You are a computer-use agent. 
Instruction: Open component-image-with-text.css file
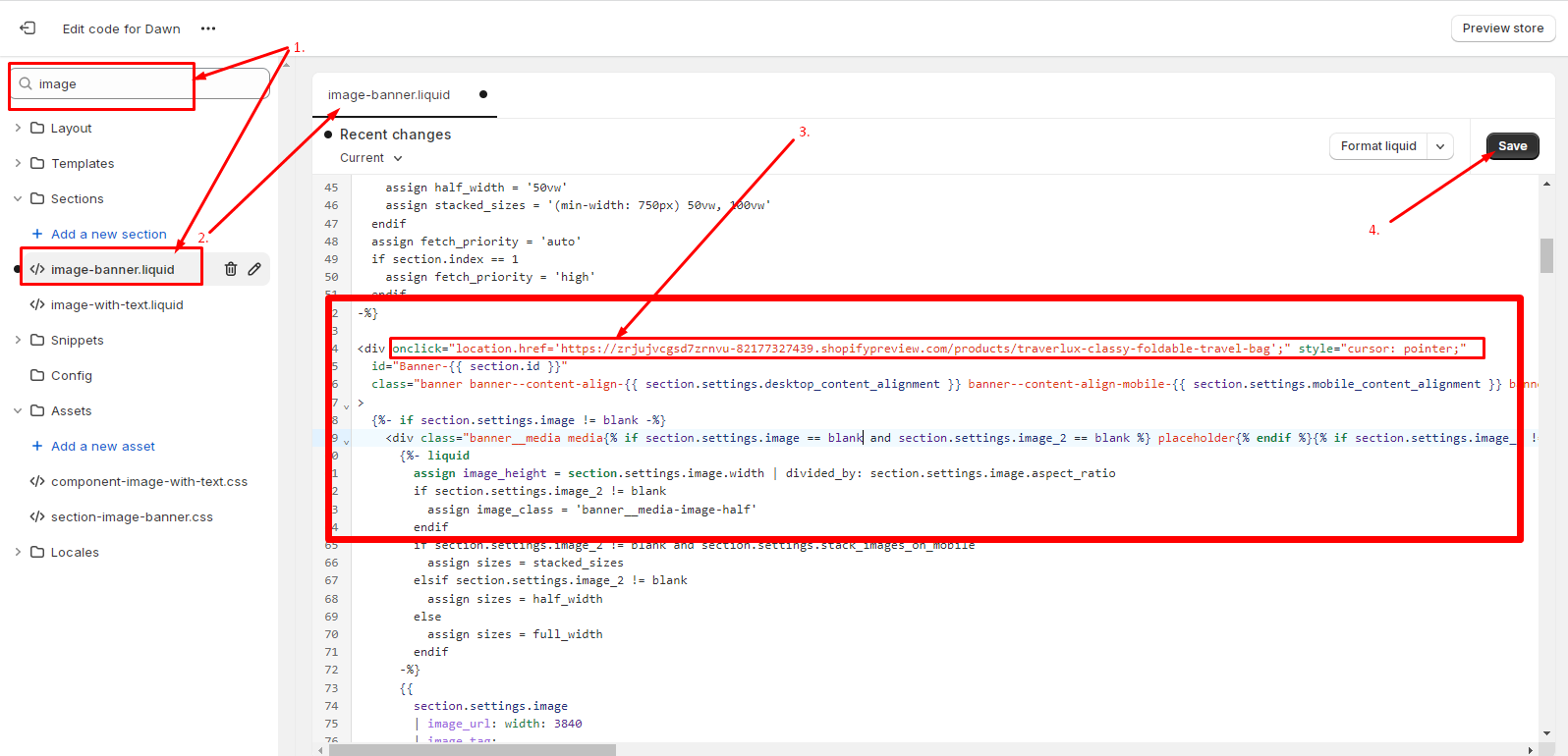pos(148,482)
